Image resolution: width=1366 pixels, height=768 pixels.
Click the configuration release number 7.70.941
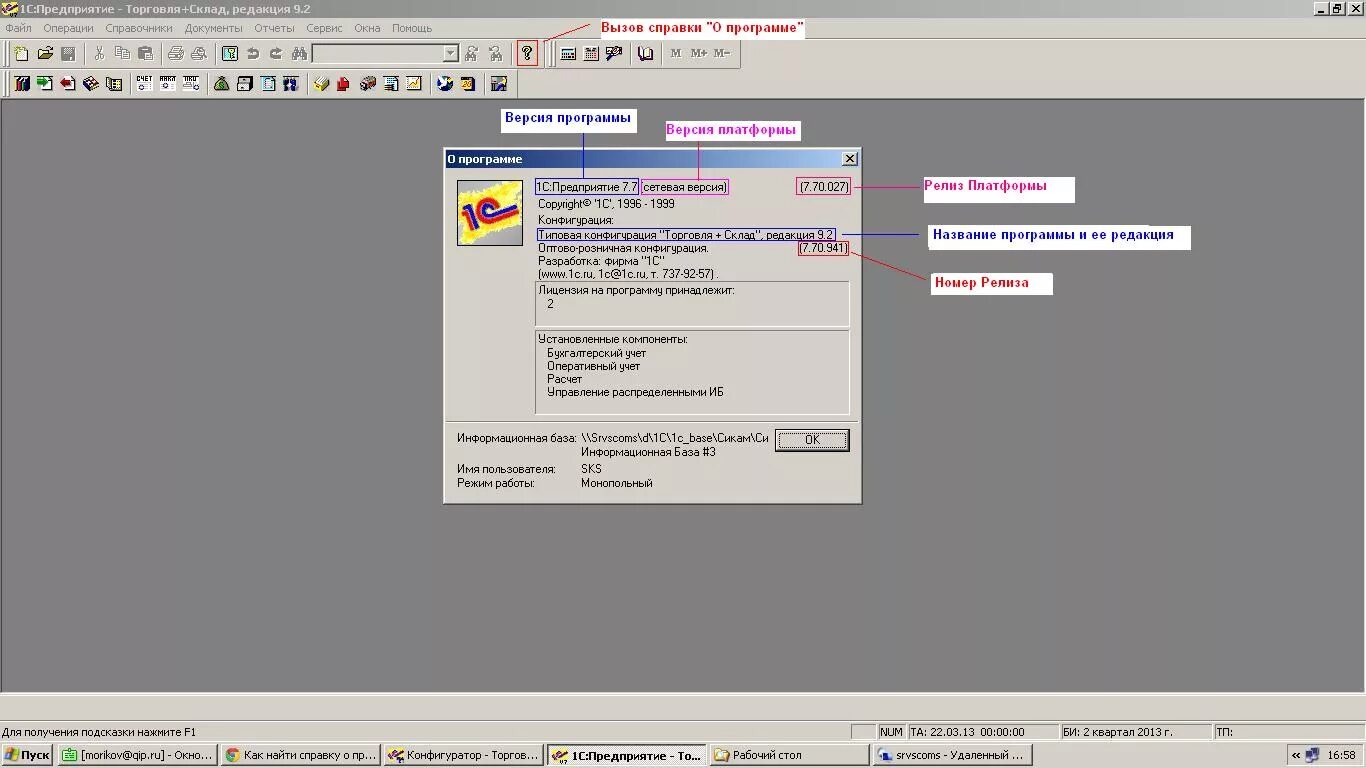[x=823, y=248]
